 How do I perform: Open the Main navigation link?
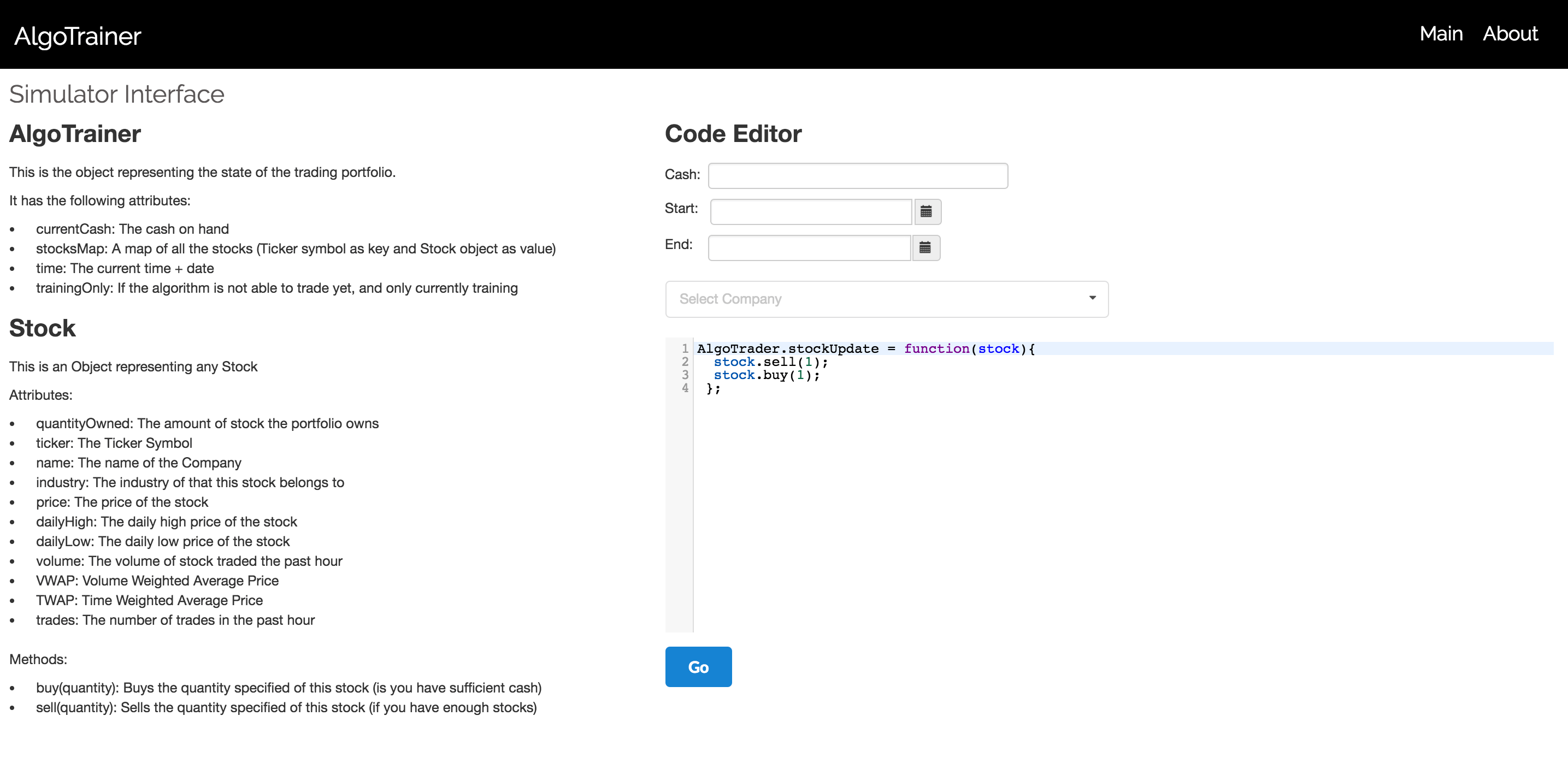[1440, 34]
